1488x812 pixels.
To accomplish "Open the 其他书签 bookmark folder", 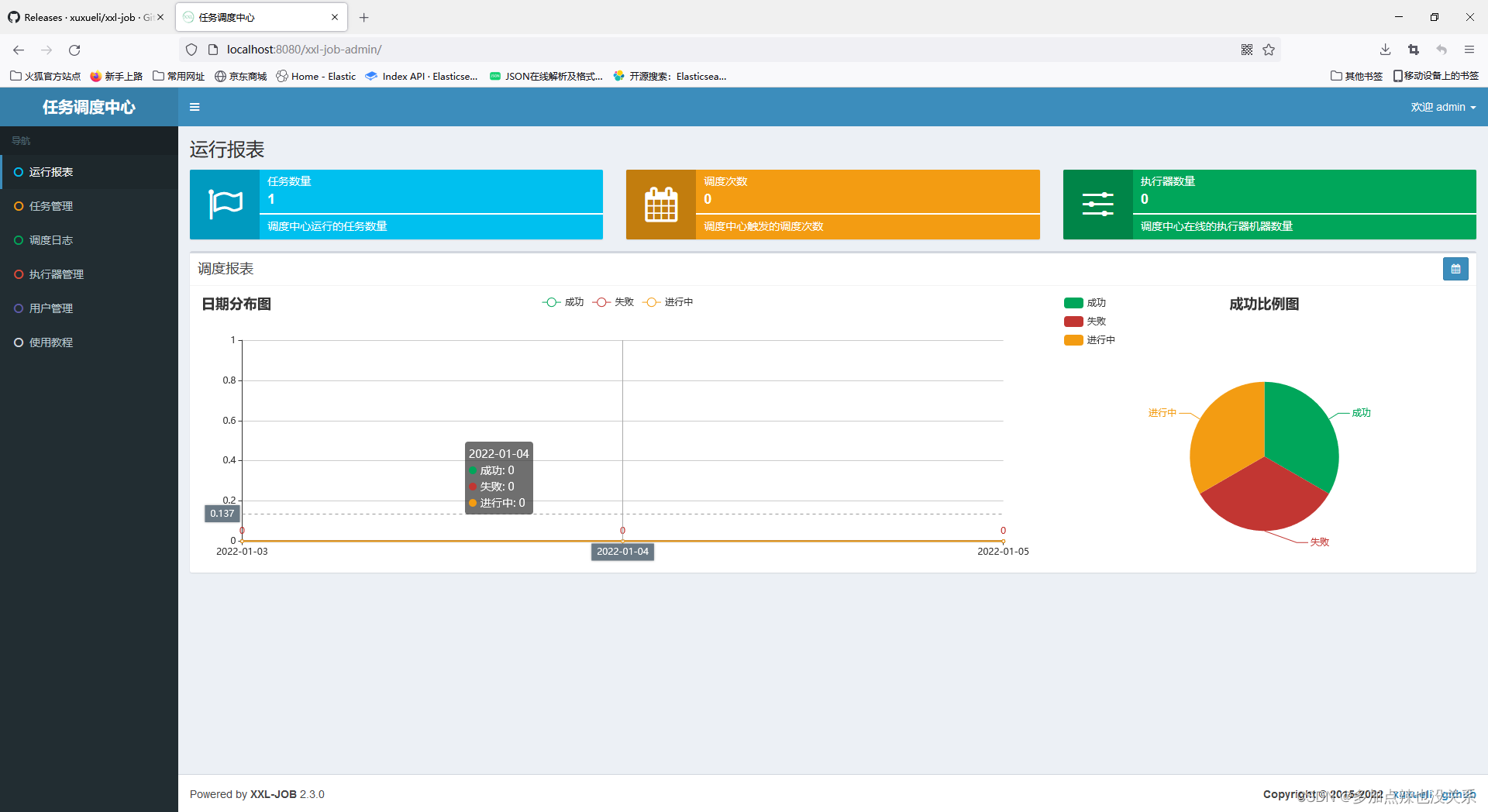I will [x=1356, y=76].
